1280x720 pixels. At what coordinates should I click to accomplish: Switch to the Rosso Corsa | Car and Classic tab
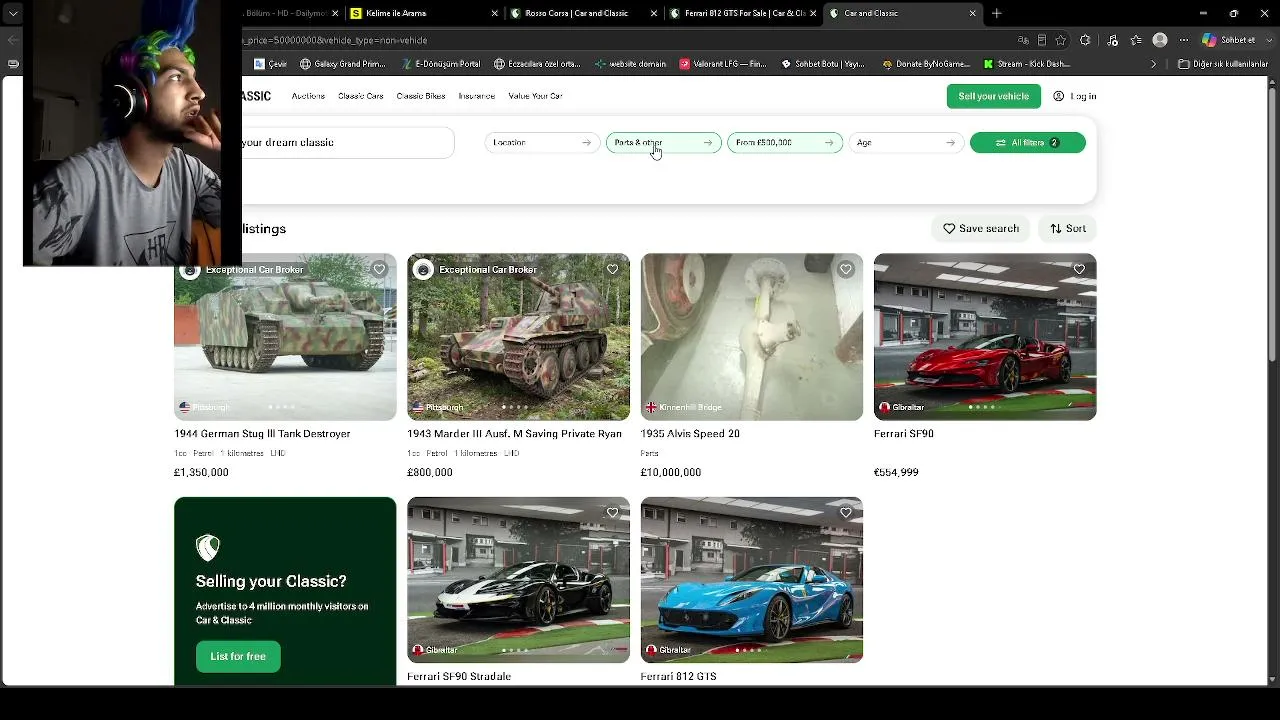click(583, 13)
